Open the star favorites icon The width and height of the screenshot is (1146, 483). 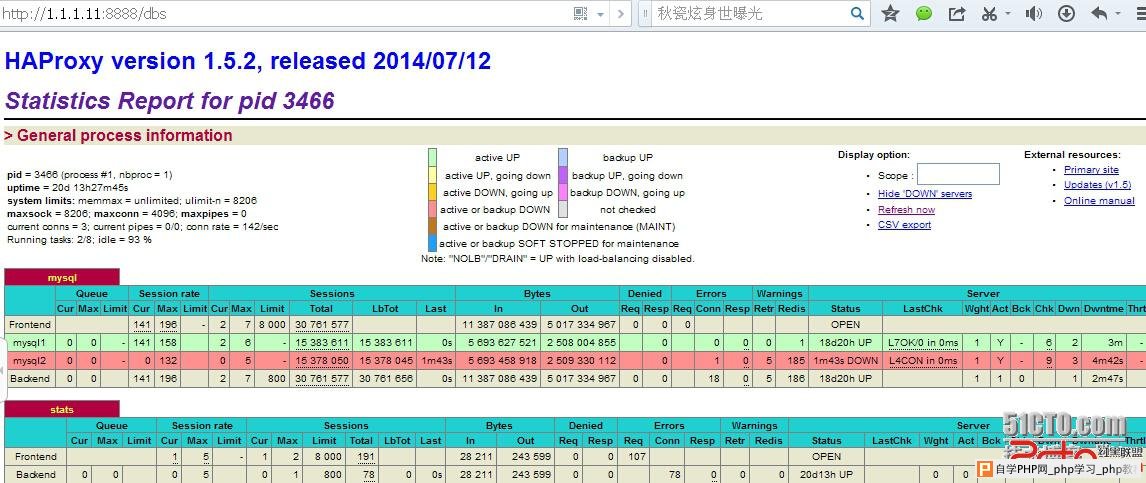click(x=890, y=14)
